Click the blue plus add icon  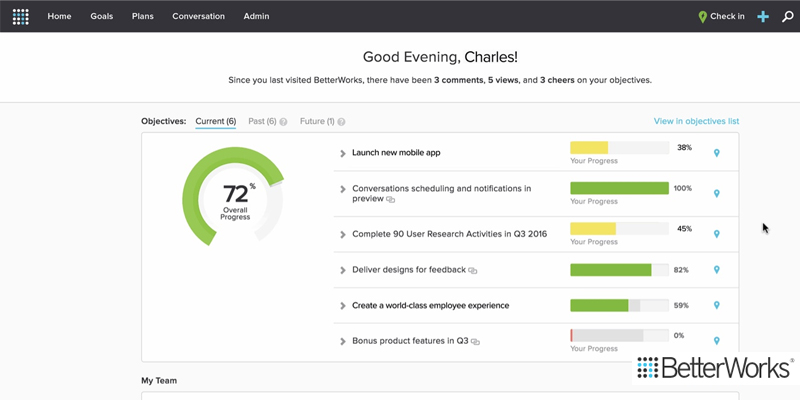click(763, 16)
